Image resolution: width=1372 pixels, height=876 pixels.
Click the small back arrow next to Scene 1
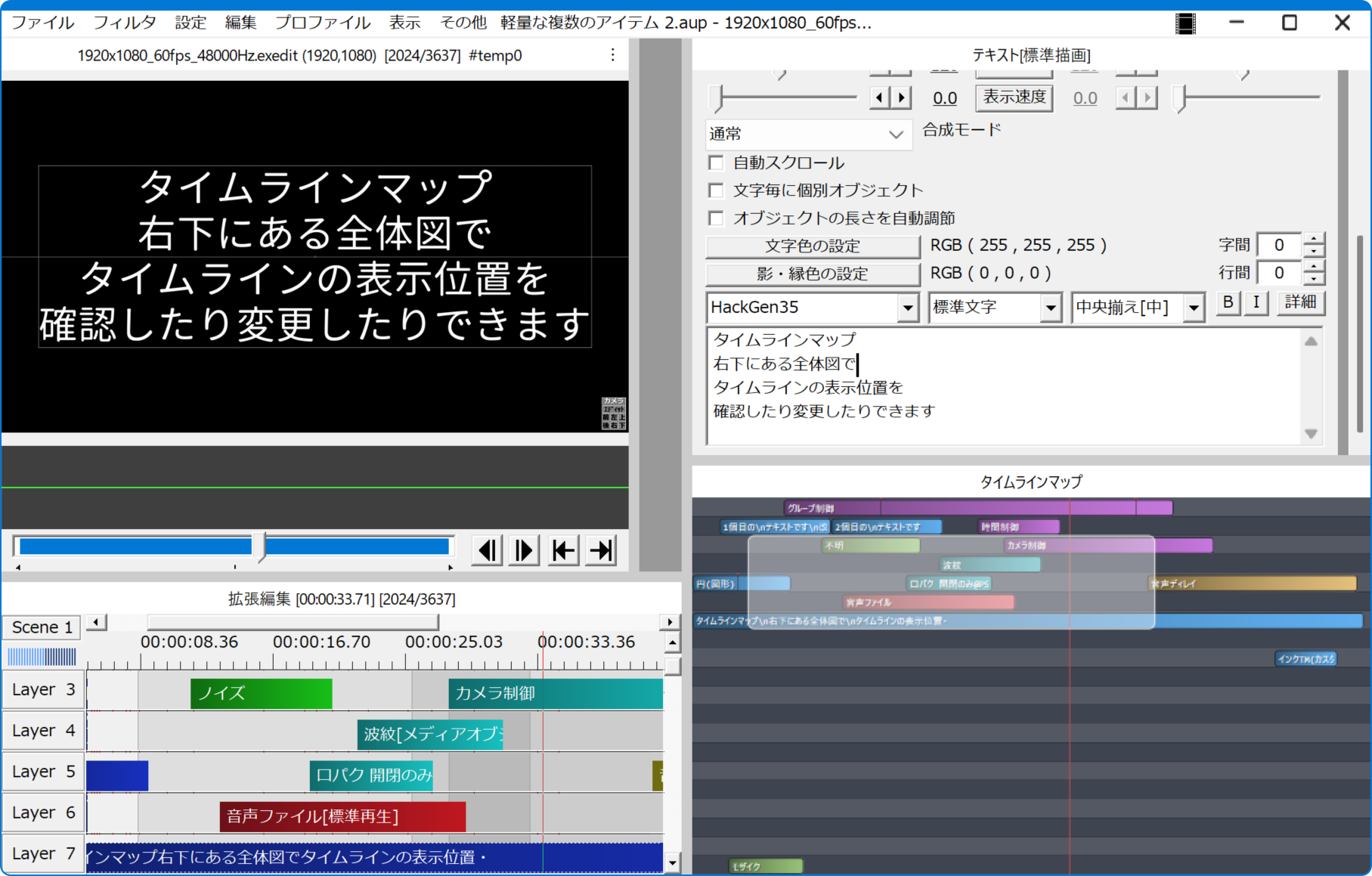[x=96, y=622]
